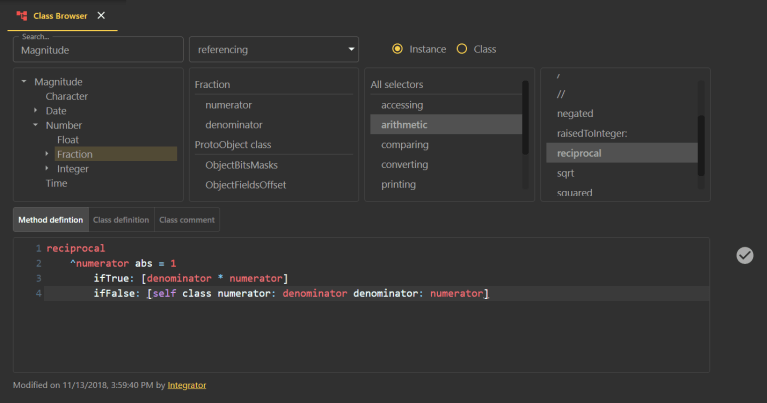Open the referencing dropdown
The width and height of the screenshot is (767, 403).
coord(273,49)
